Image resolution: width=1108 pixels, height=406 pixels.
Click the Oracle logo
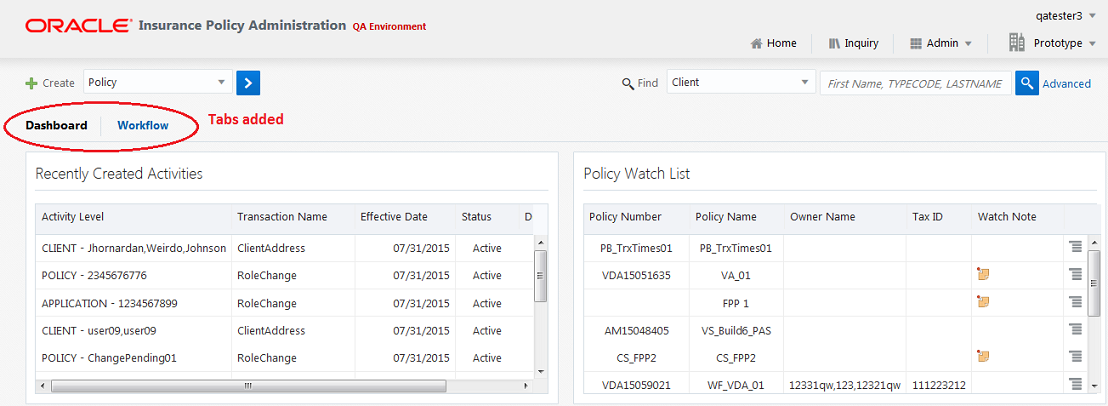point(78,26)
